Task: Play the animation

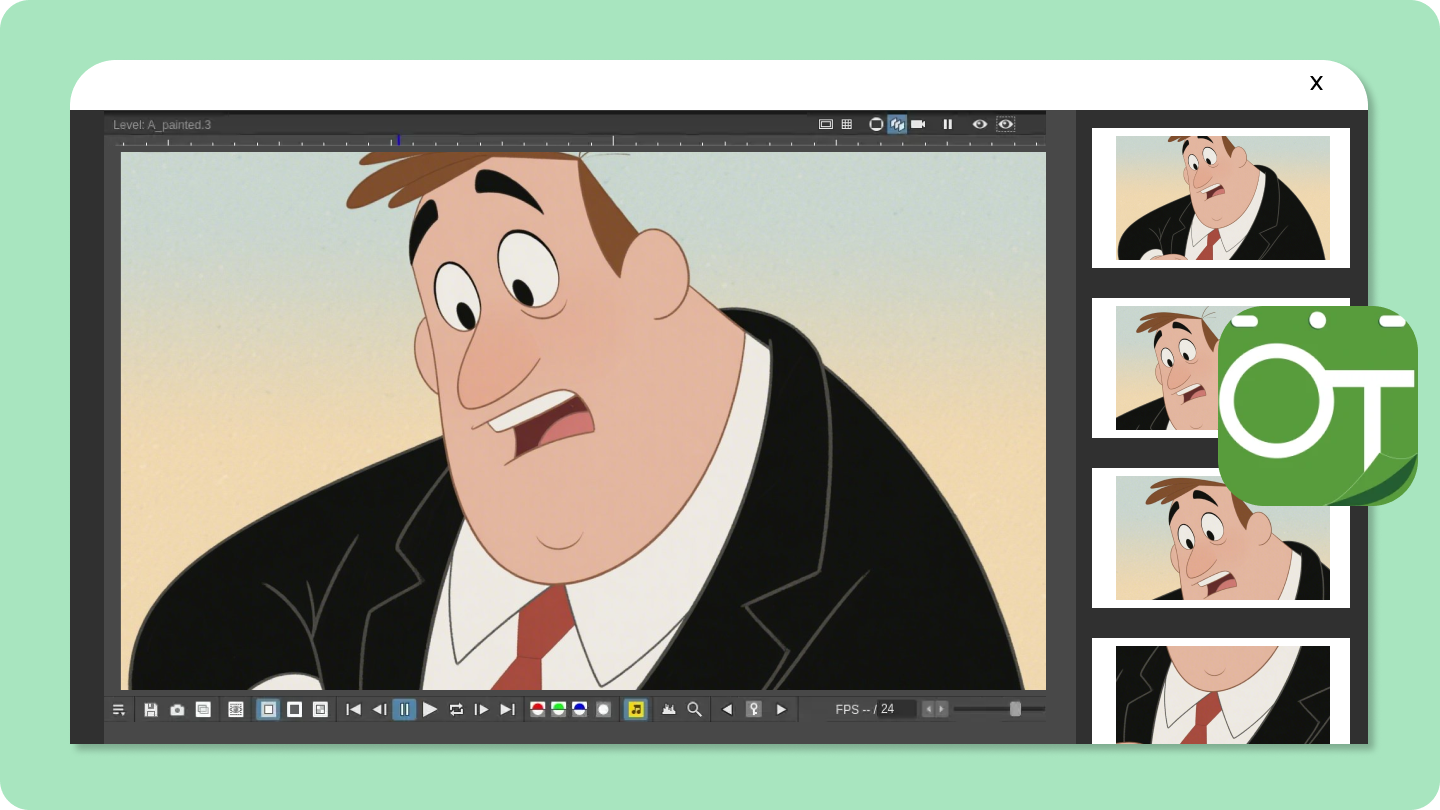Action: [x=430, y=709]
